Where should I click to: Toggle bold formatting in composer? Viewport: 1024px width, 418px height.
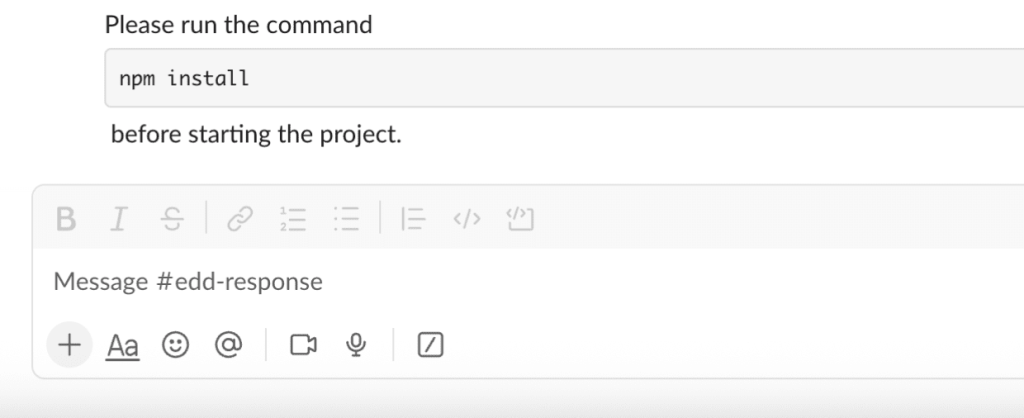[66, 219]
